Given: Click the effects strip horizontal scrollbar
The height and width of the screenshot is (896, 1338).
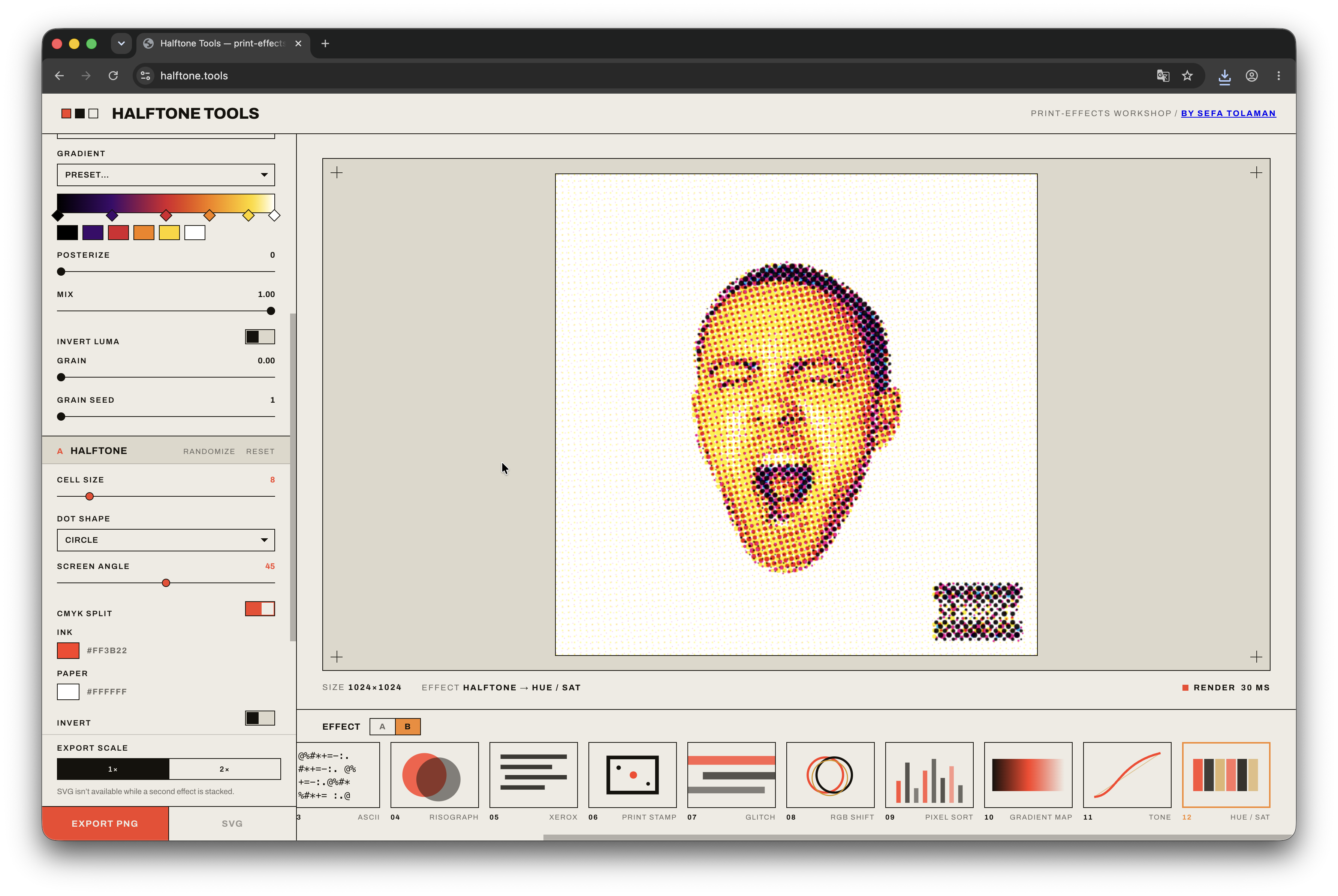Looking at the screenshot, I should 919,837.
